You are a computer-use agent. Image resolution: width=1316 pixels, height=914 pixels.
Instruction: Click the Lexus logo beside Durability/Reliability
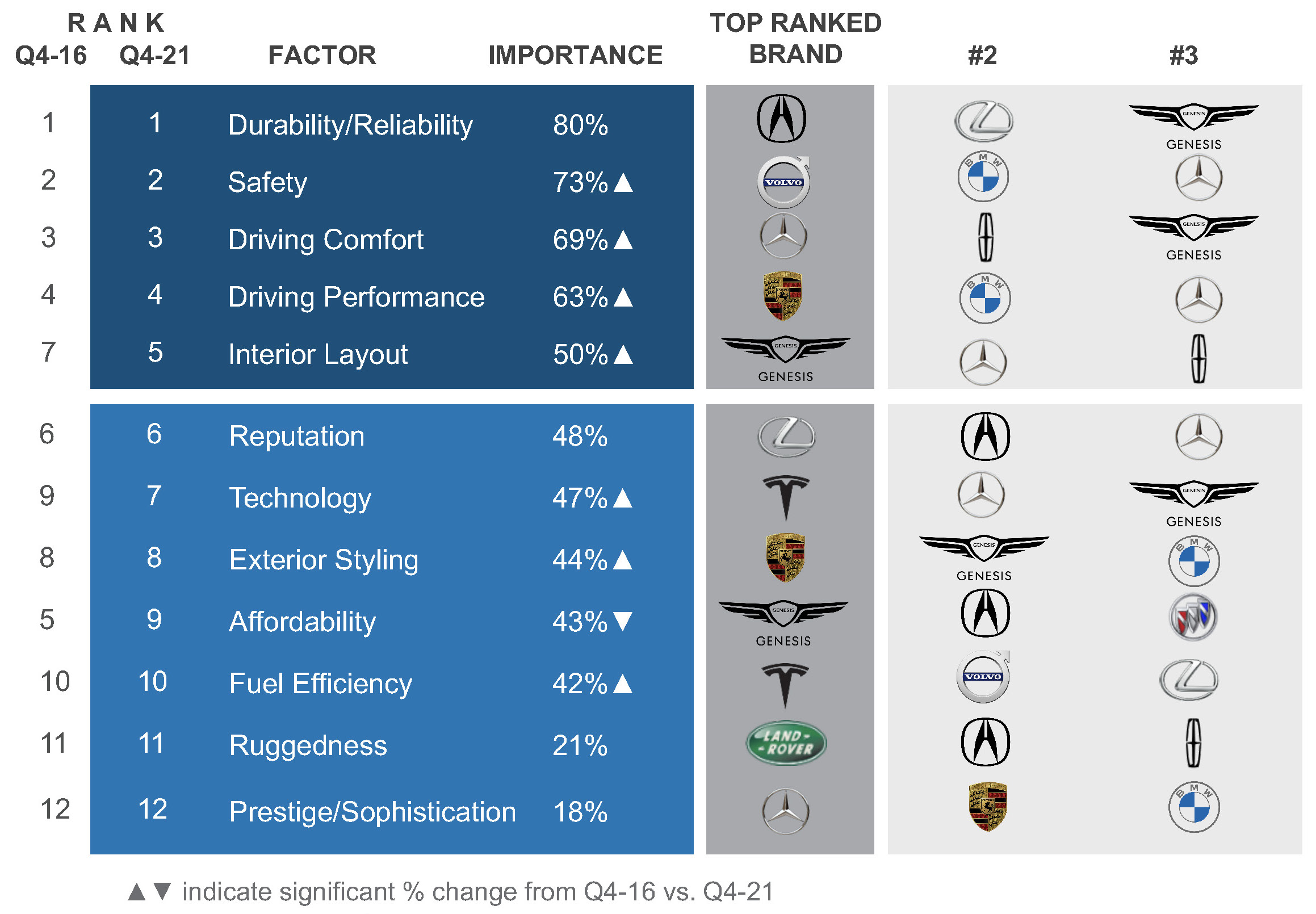983,121
